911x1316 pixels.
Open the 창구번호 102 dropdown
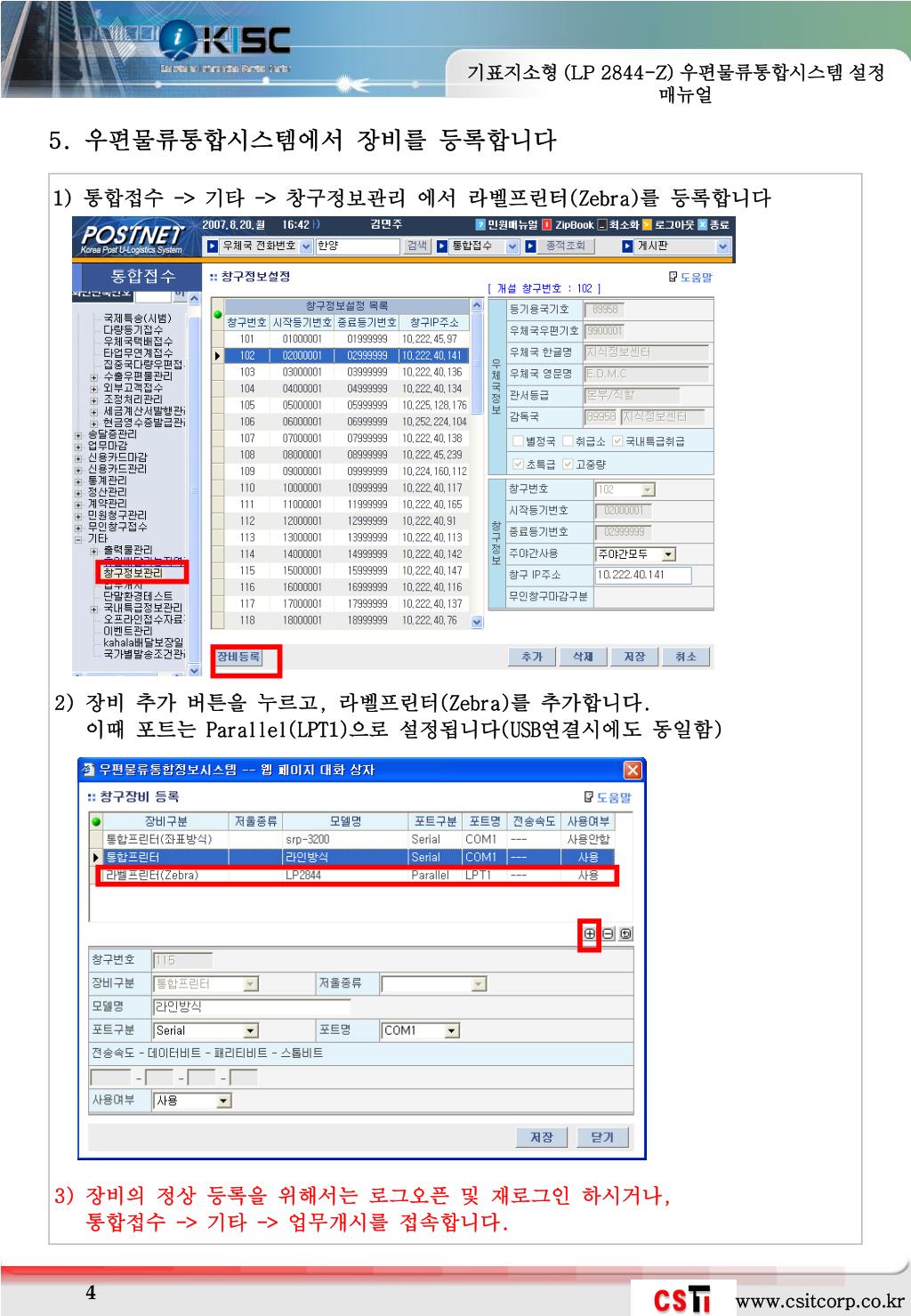pyautogui.click(x=648, y=489)
